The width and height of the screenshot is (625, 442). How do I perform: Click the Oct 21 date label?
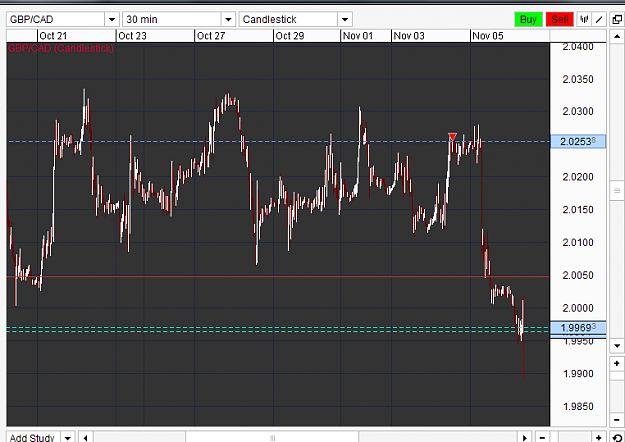(53, 36)
